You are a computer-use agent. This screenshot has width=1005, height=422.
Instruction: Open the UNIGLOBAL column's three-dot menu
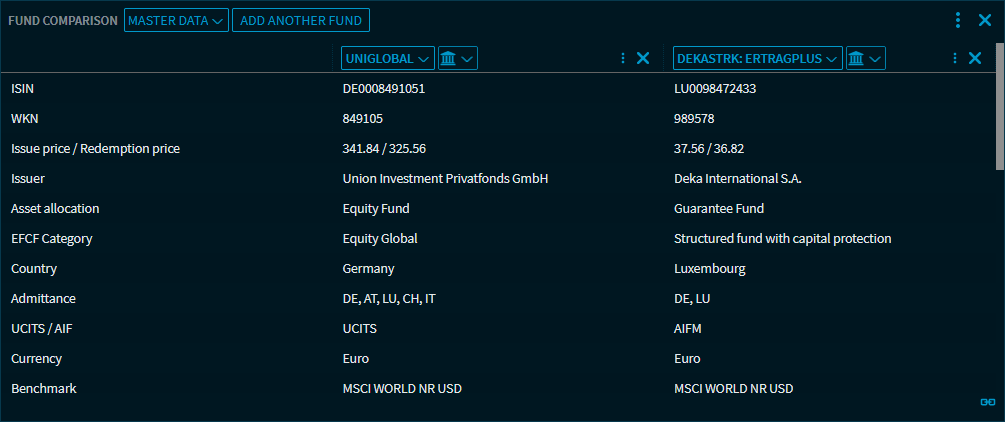coord(623,58)
